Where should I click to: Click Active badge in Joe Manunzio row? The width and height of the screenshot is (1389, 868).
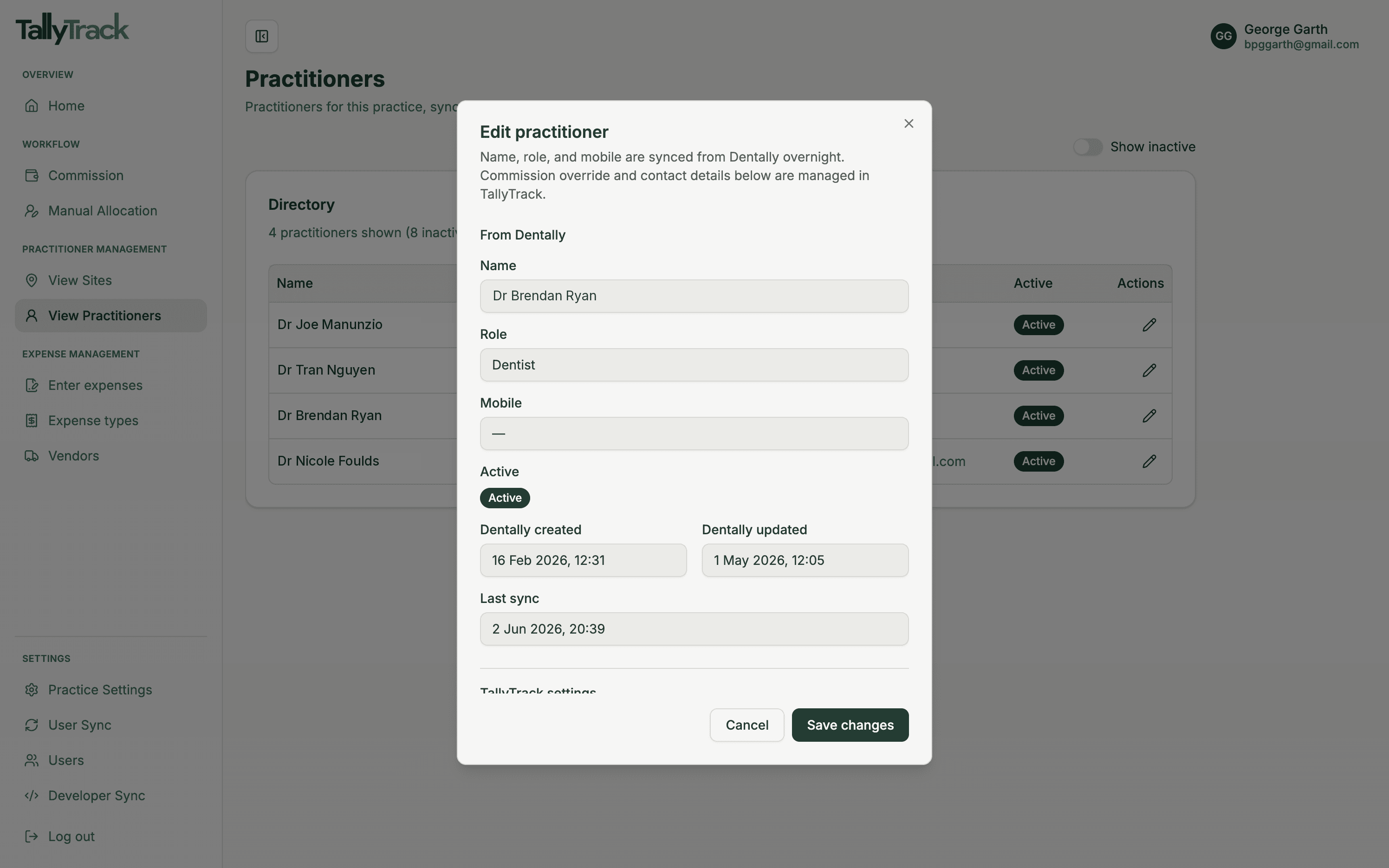1039,325
